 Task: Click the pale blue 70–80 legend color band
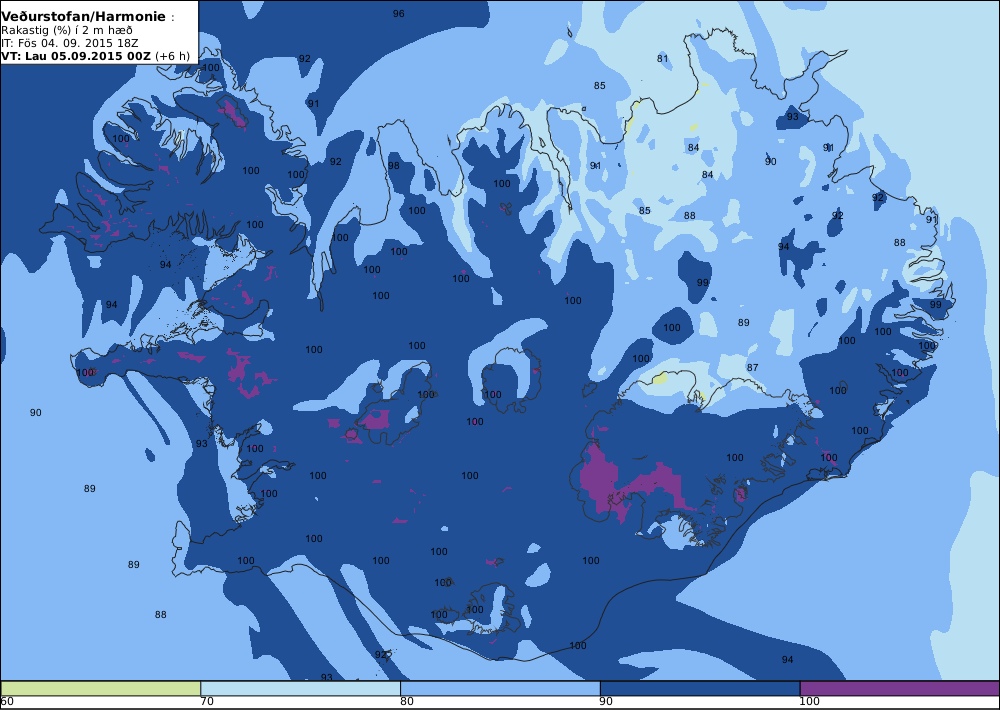(x=300, y=688)
